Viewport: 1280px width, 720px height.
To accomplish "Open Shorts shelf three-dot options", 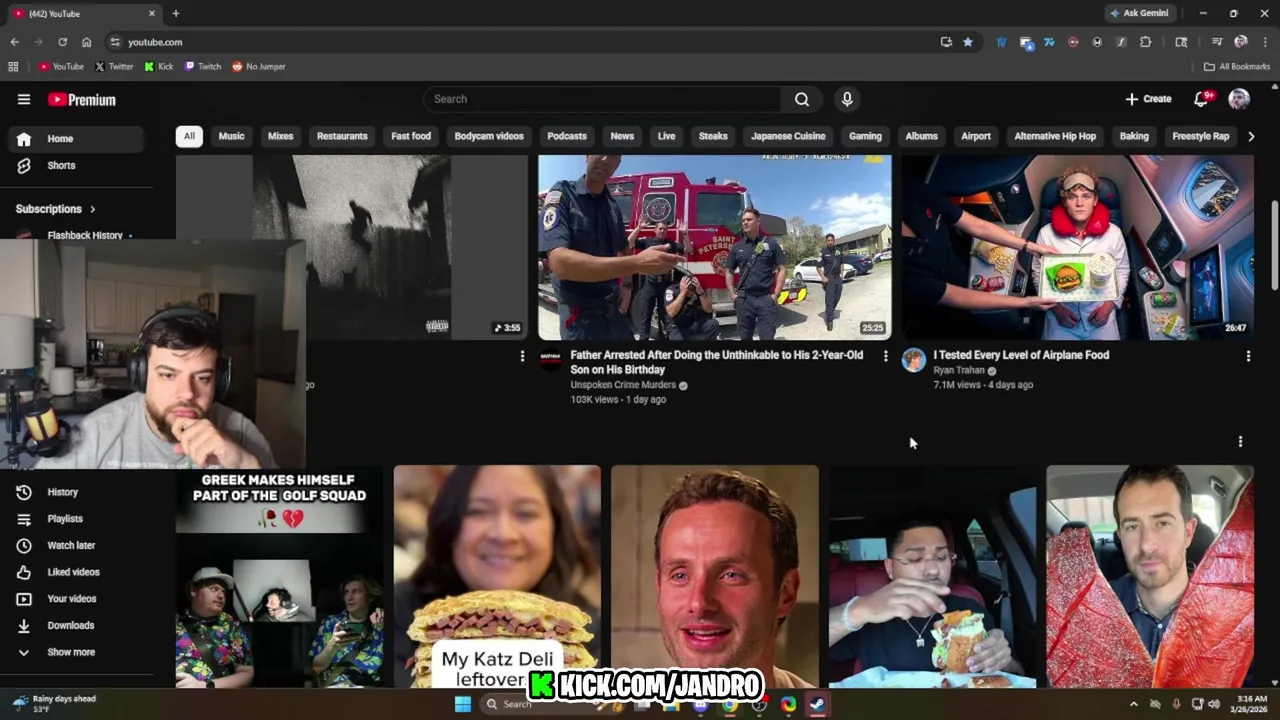I will click(x=1240, y=441).
